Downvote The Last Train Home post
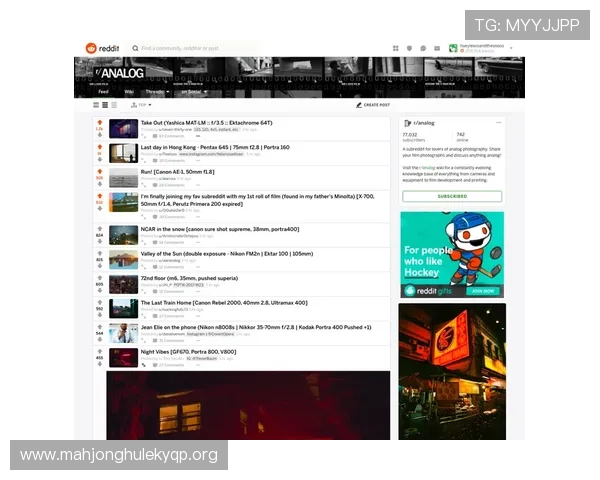600x480 pixels. [x=99, y=315]
